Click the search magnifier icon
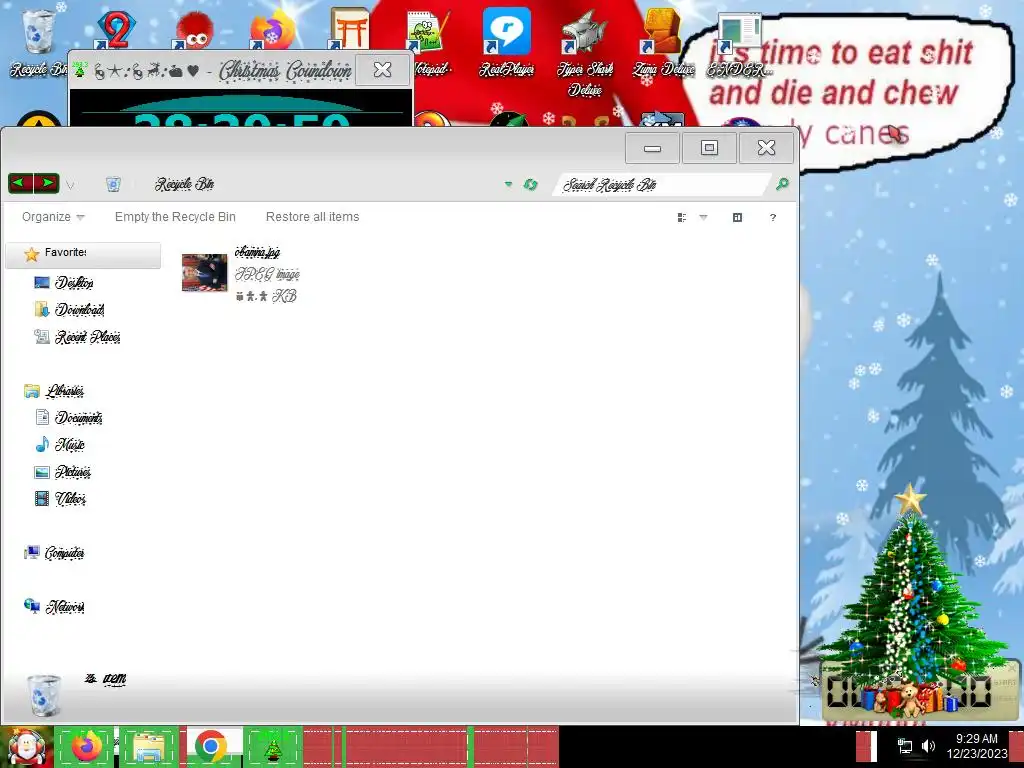Screen dimensions: 1024x768 (782, 184)
